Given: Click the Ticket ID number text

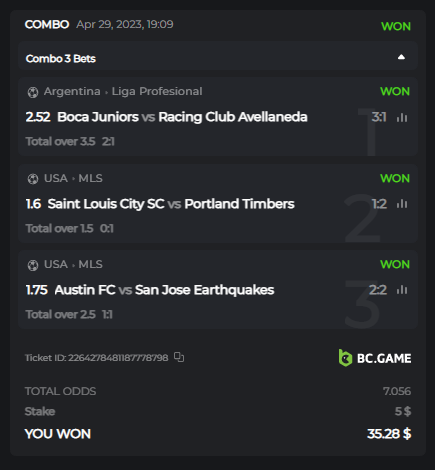Looking at the screenshot, I should pyautogui.click(x=118, y=358).
